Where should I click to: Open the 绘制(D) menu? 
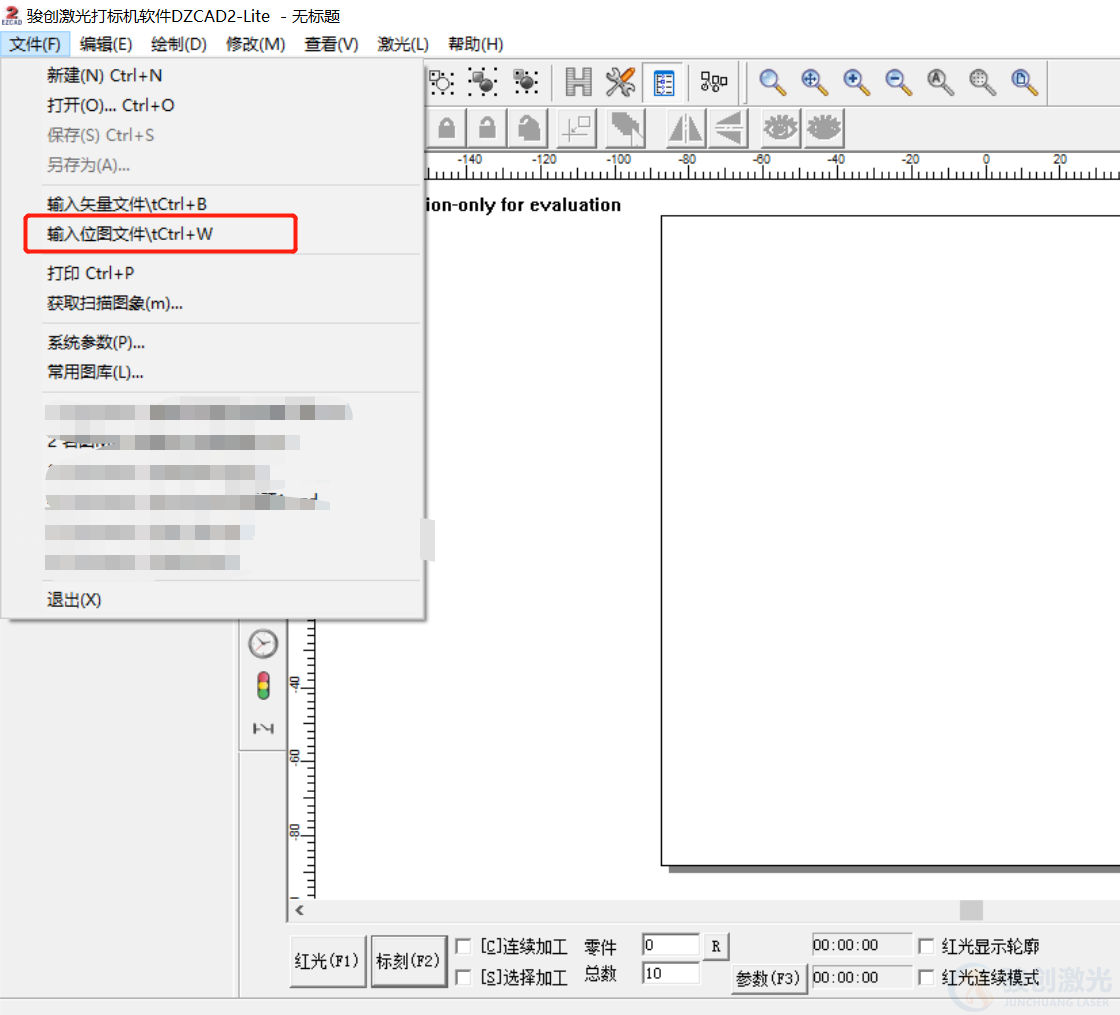click(x=179, y=44)
